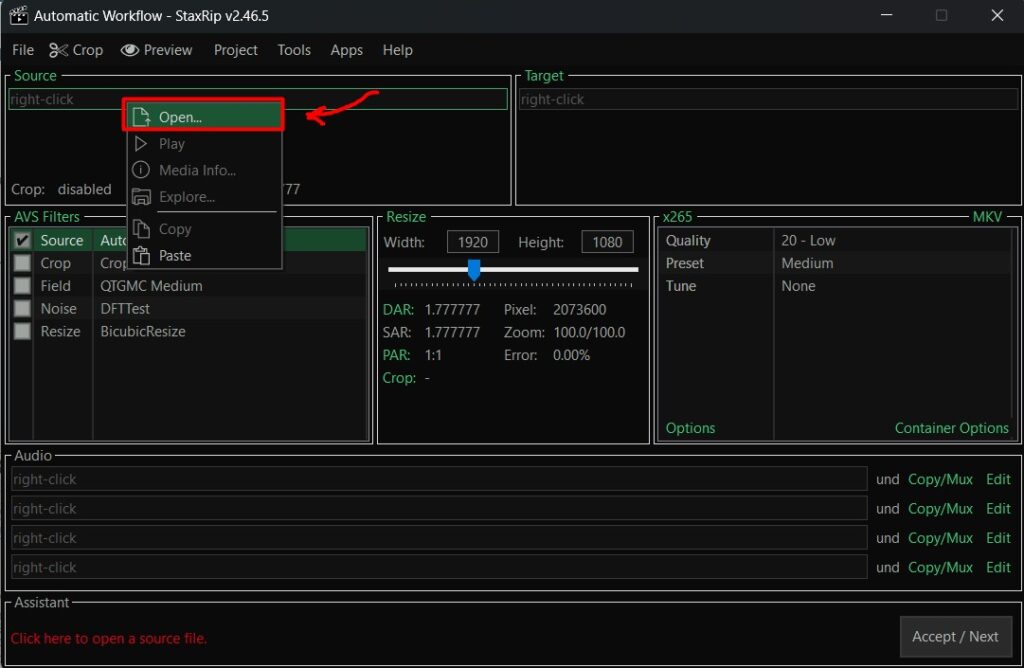Click the Media Info circle icon
The width and height of the screenshot is (1024, 668).
click(x=141, y=171)
